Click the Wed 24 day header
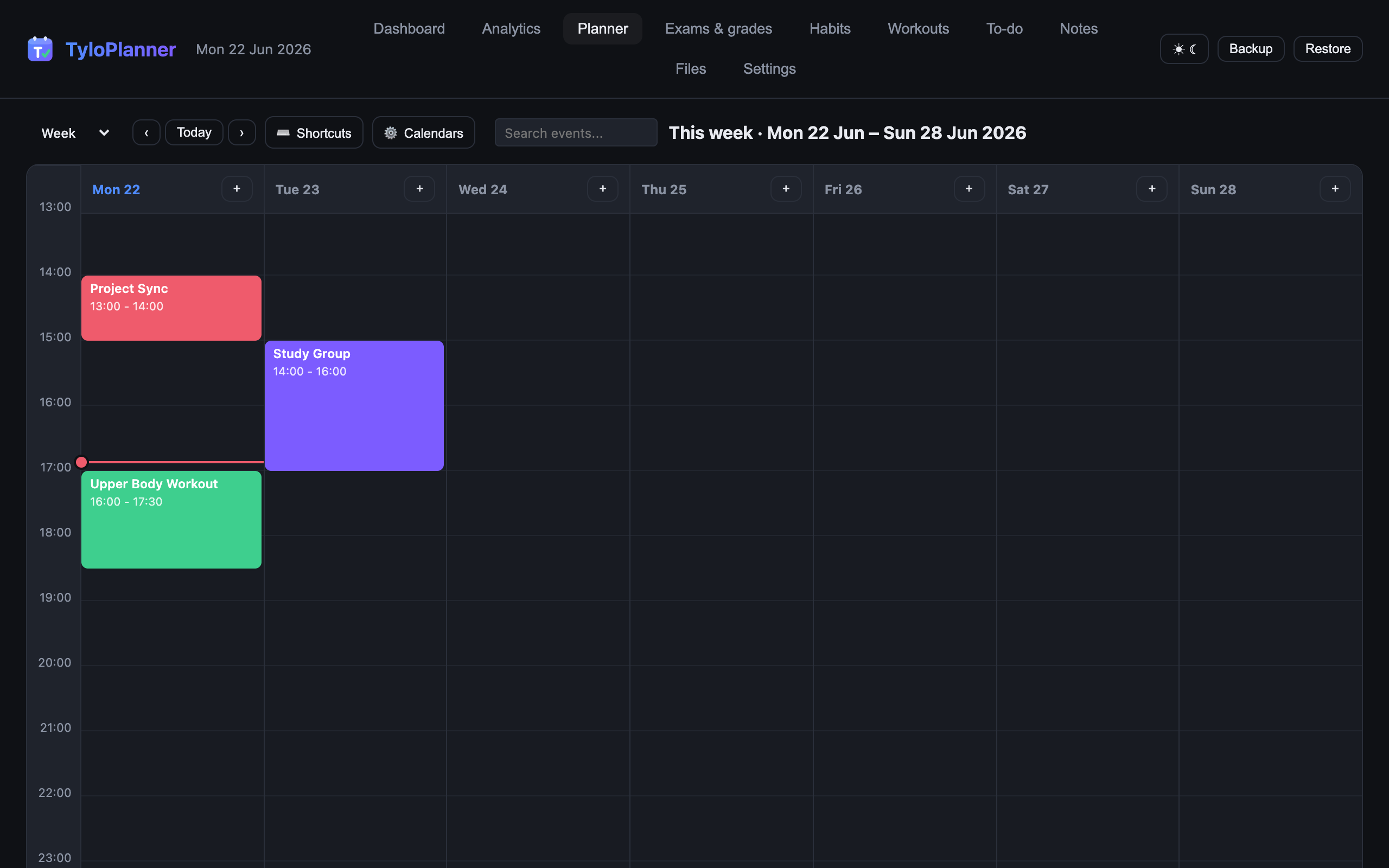Viewport: 1389px width, 868px height. (x=483, y=189)
